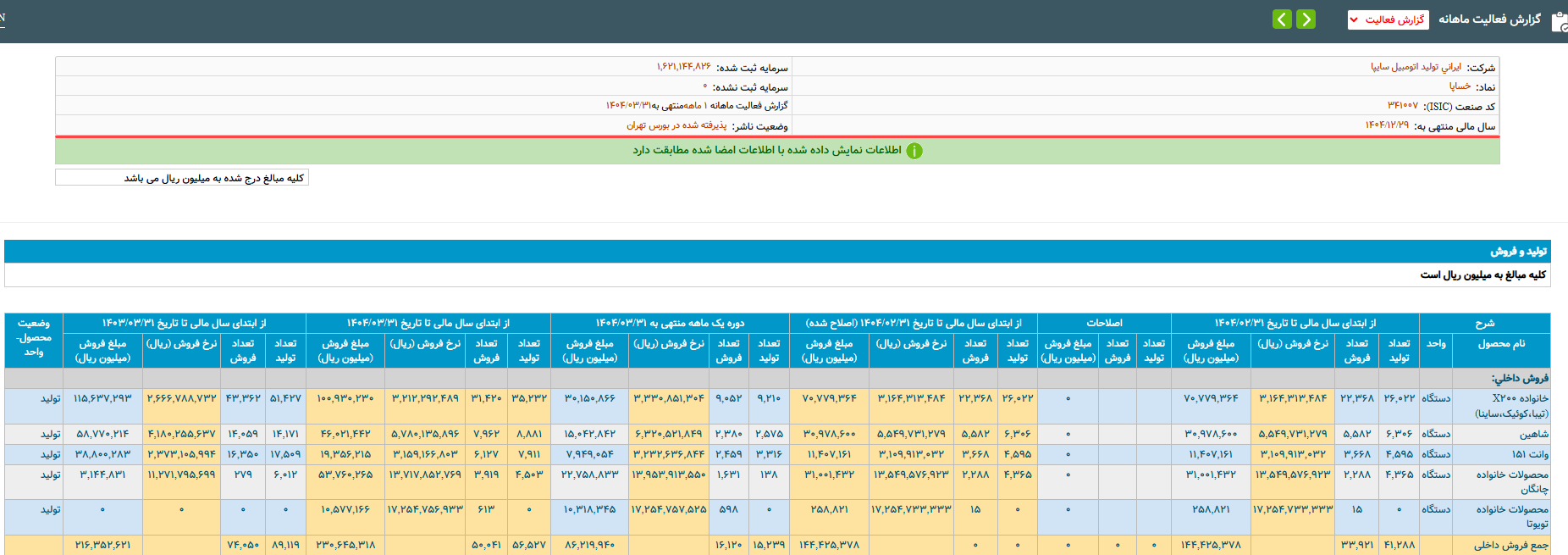Click the company name ایرانی تولید اتومبیل سایپا
Viewport: 1568px width, 555px height.
(1416, 67)
